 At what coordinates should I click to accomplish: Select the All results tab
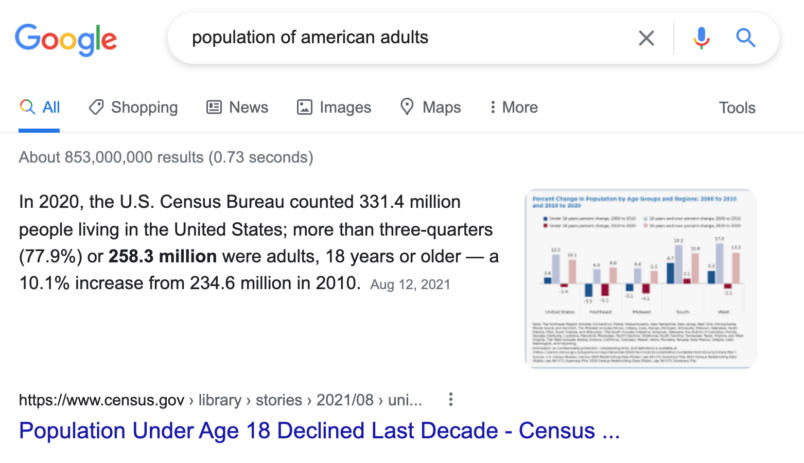[x=40, y=107]
